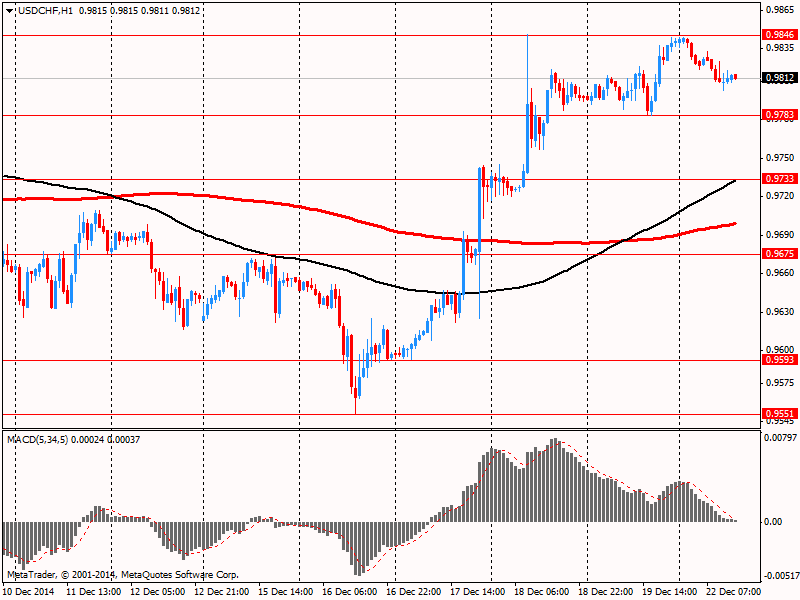
Task: Click the 0.9865 price scale value
Action: [x=780, y=10]
